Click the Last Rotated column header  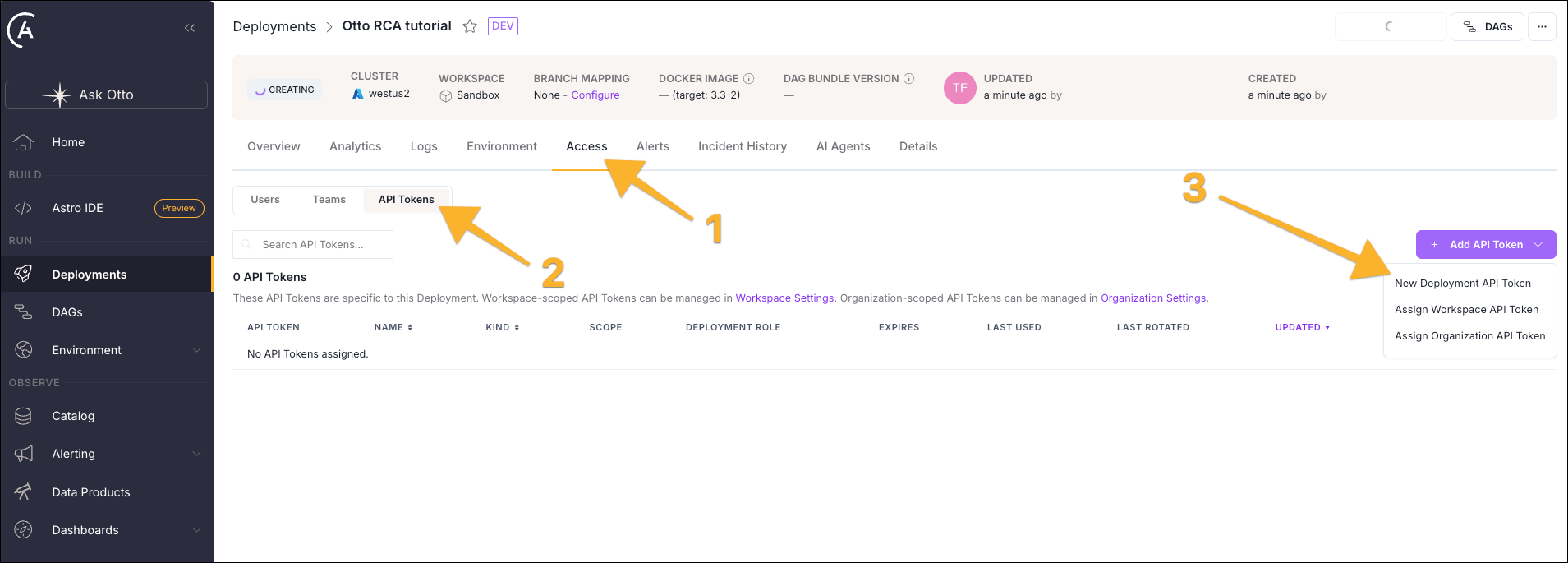coord(1152,327)
